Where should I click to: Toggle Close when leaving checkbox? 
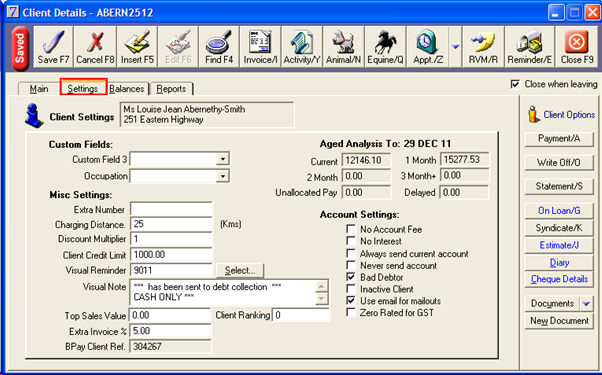click(515, 84)
